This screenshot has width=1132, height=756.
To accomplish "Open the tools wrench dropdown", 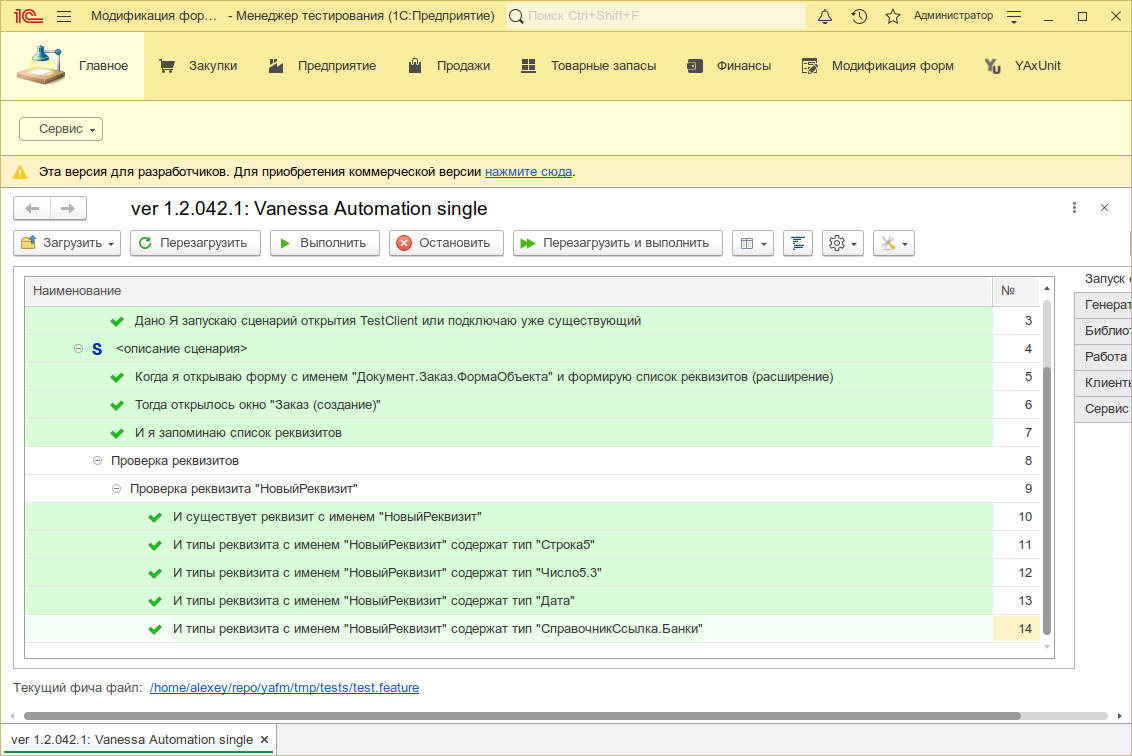I will pos(894,243).
